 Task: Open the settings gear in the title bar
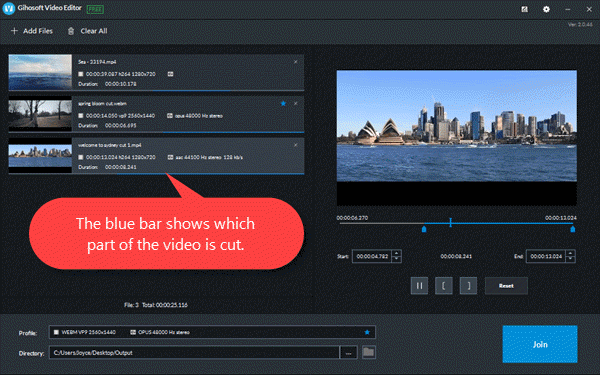[546, 9]
